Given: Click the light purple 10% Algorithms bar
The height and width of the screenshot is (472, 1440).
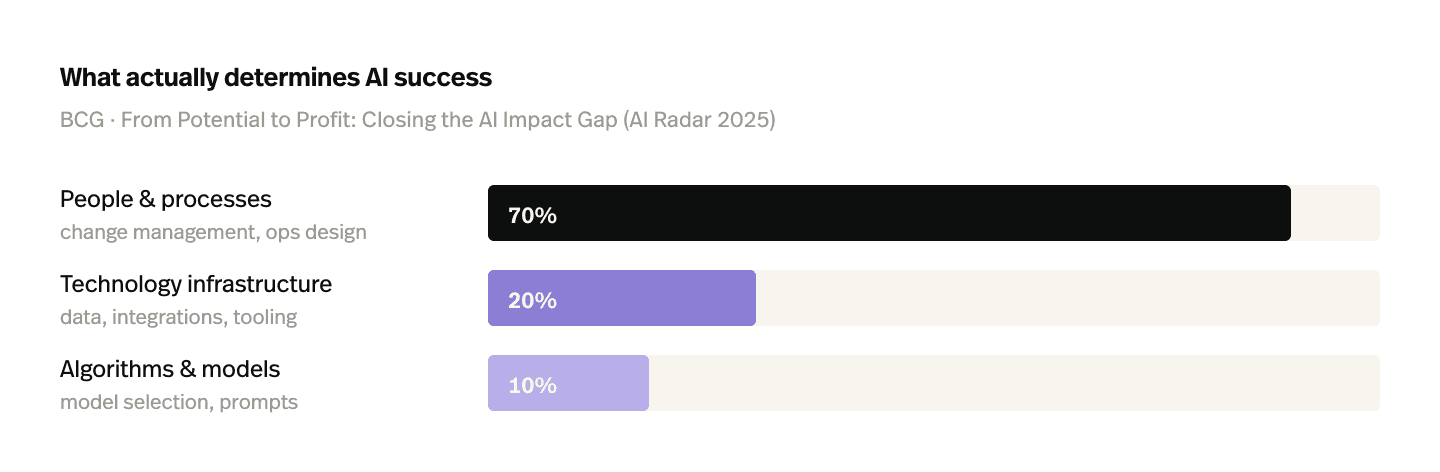Looking at the screenshot, I should click(568, 383).
